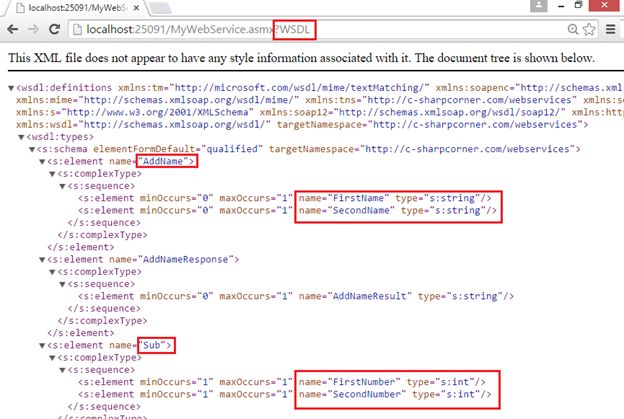Collapse the s:schema node
Viewport: 624px width, 419px height.
click(32, 149)
